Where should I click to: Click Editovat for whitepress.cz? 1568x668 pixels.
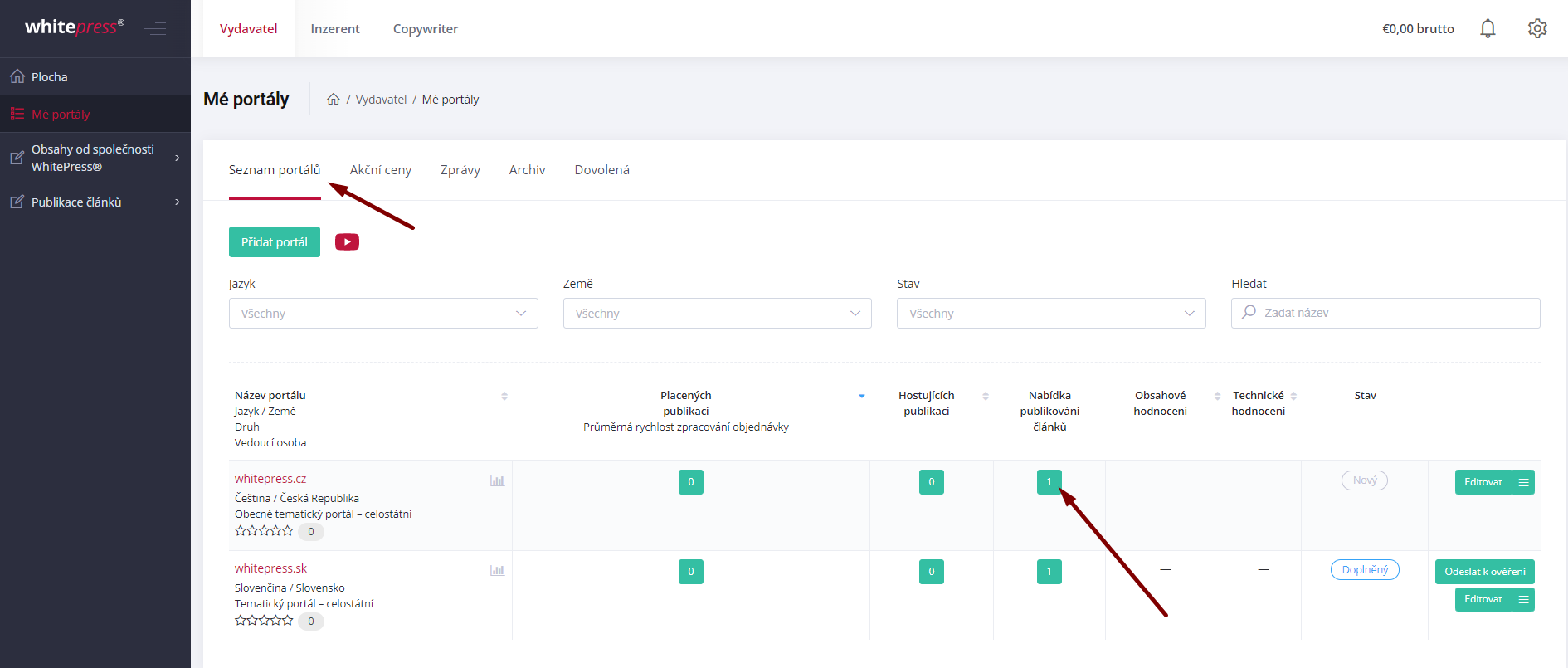point(1483,482)
